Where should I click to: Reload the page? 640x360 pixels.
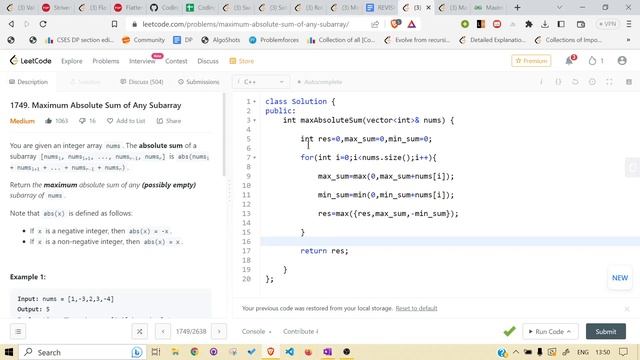tap(43, 24)
